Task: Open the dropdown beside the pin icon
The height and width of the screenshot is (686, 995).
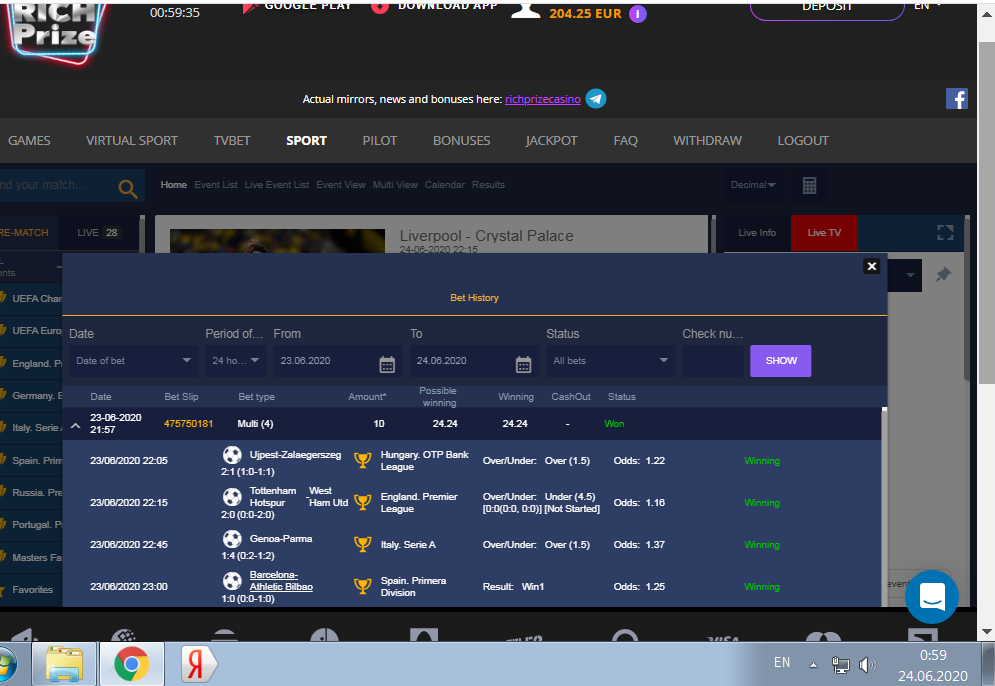Action: tap(910, 275)
